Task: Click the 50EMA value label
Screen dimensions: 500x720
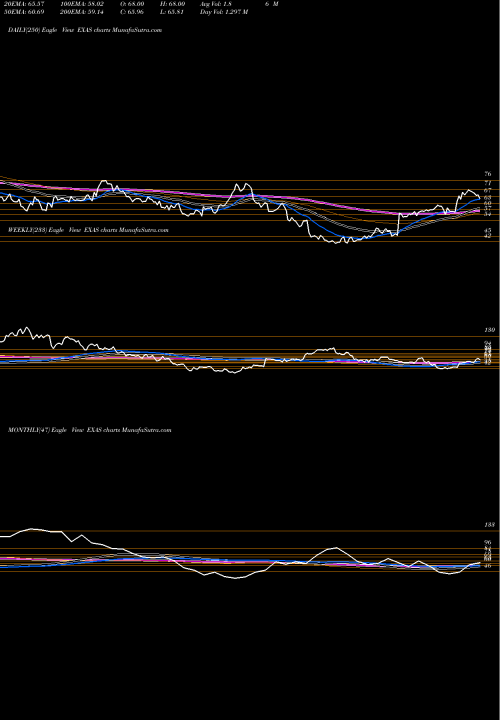Action: point(26,12)
